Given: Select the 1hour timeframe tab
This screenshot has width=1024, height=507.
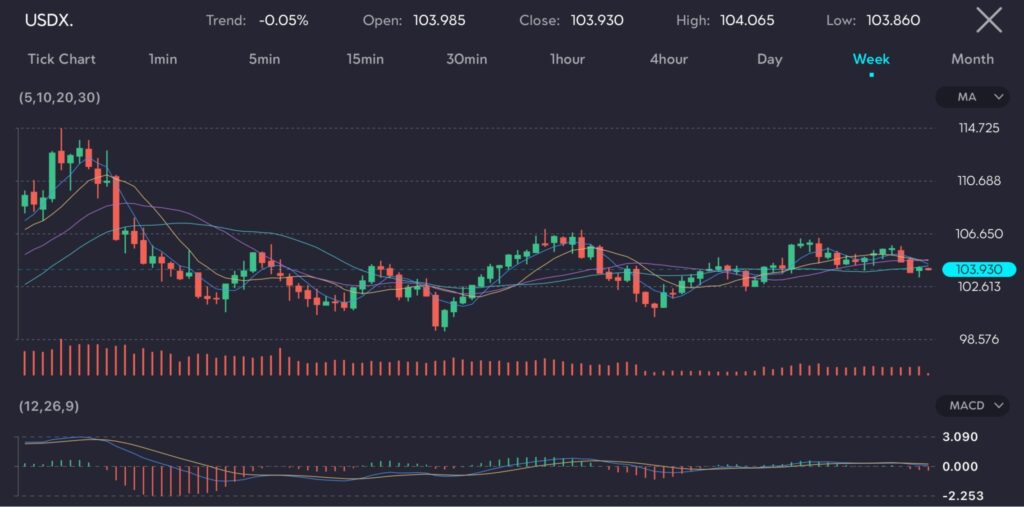Looking at the screenshot, I should tap(567, 59).
